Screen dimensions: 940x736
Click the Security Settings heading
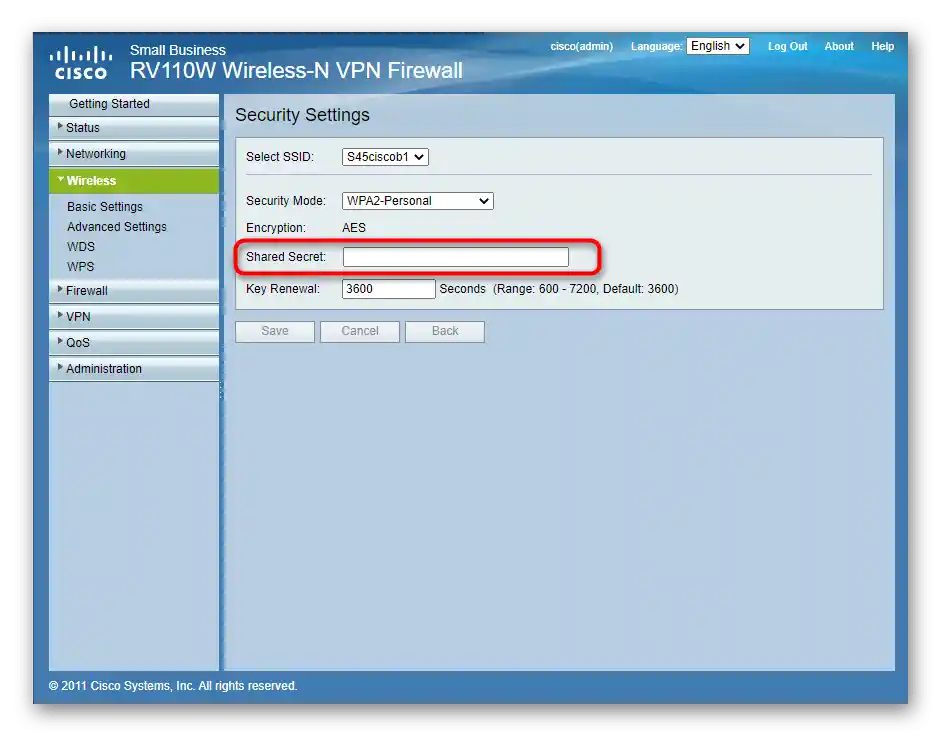click(x=302, y=115)
